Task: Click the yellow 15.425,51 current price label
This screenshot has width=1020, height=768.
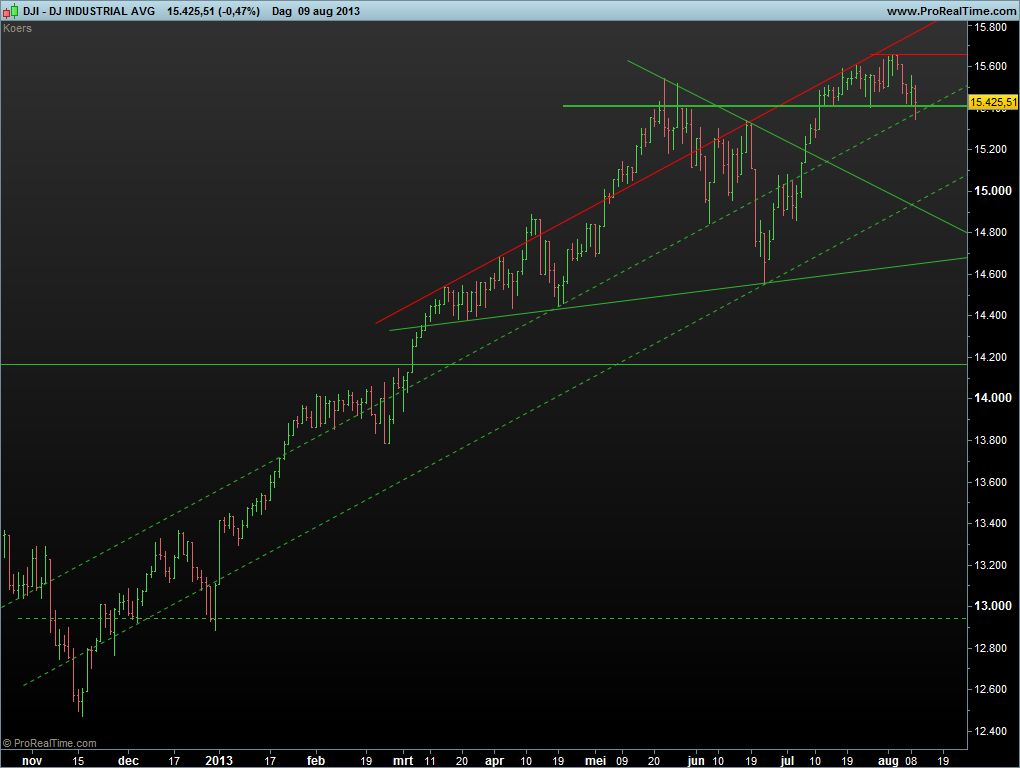Action: 993,102
